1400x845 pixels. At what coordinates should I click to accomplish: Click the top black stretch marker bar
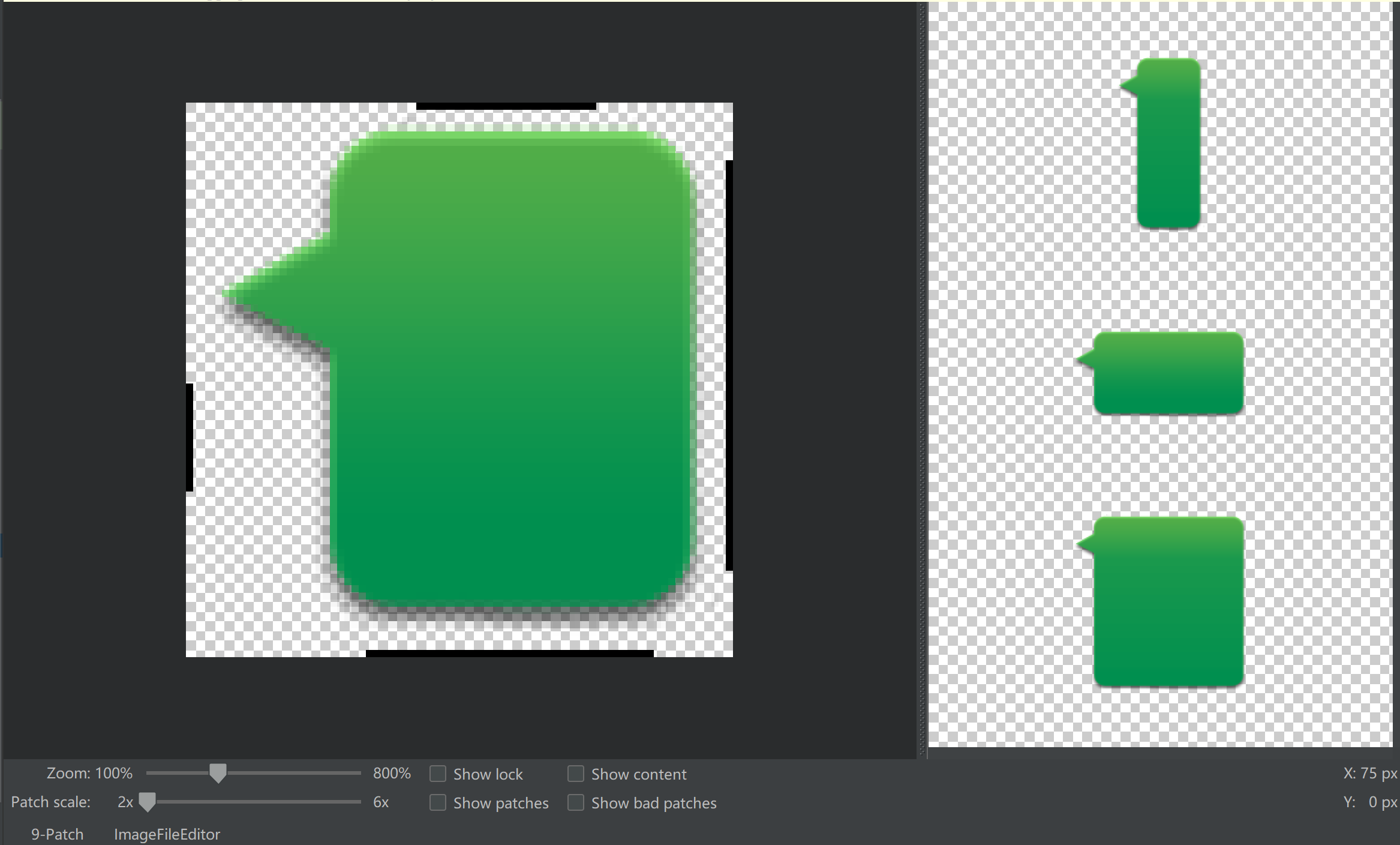tap(506, 106)
